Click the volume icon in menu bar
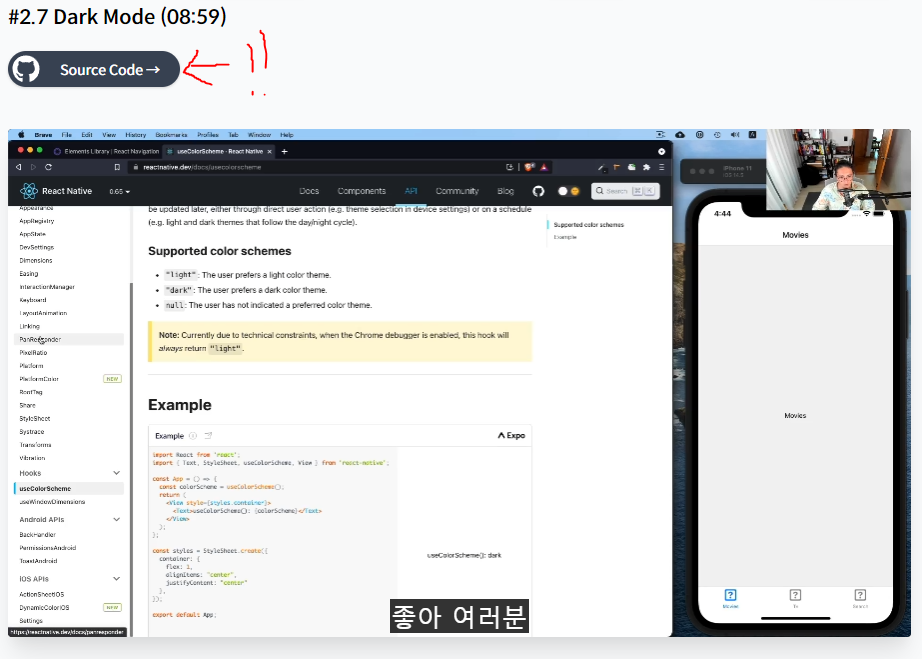The width and height of the screenshot is (922, 659). pos(734,135)
